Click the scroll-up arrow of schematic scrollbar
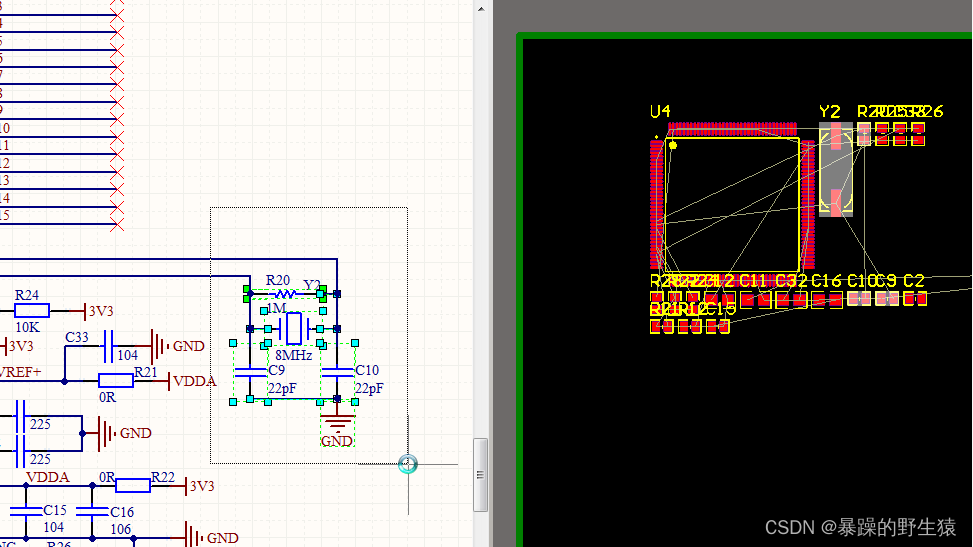The image size is (973, 547). [x=481, y=8]
